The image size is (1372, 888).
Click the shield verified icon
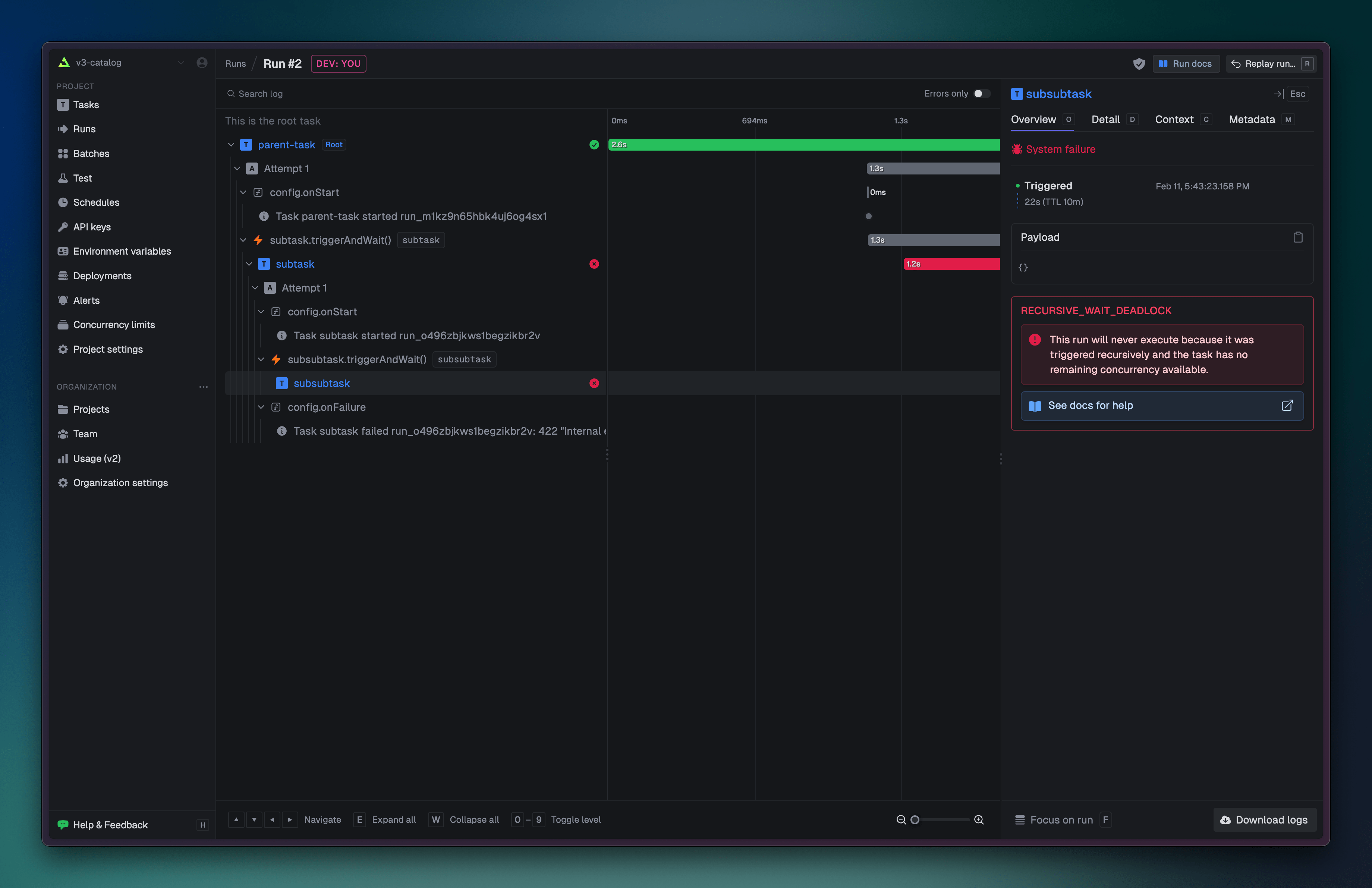click(1139, 64)
